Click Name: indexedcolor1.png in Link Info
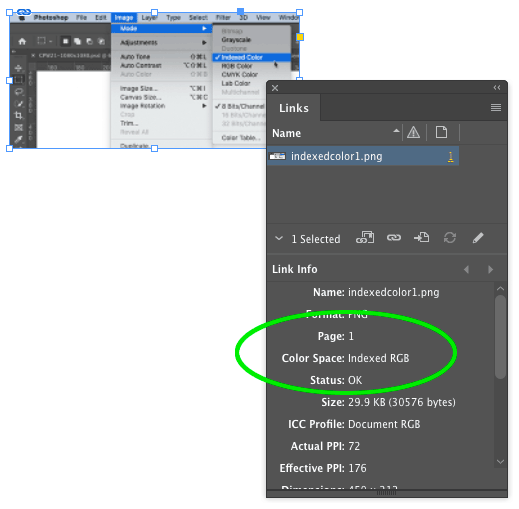 pyautogui.click(x=376, y=292)
